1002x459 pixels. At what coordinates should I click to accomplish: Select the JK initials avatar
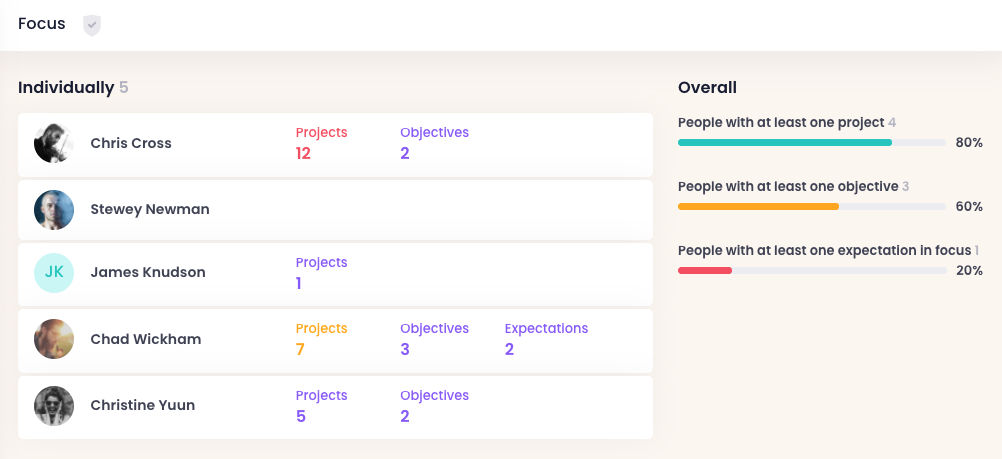click(x=54, y=273)
